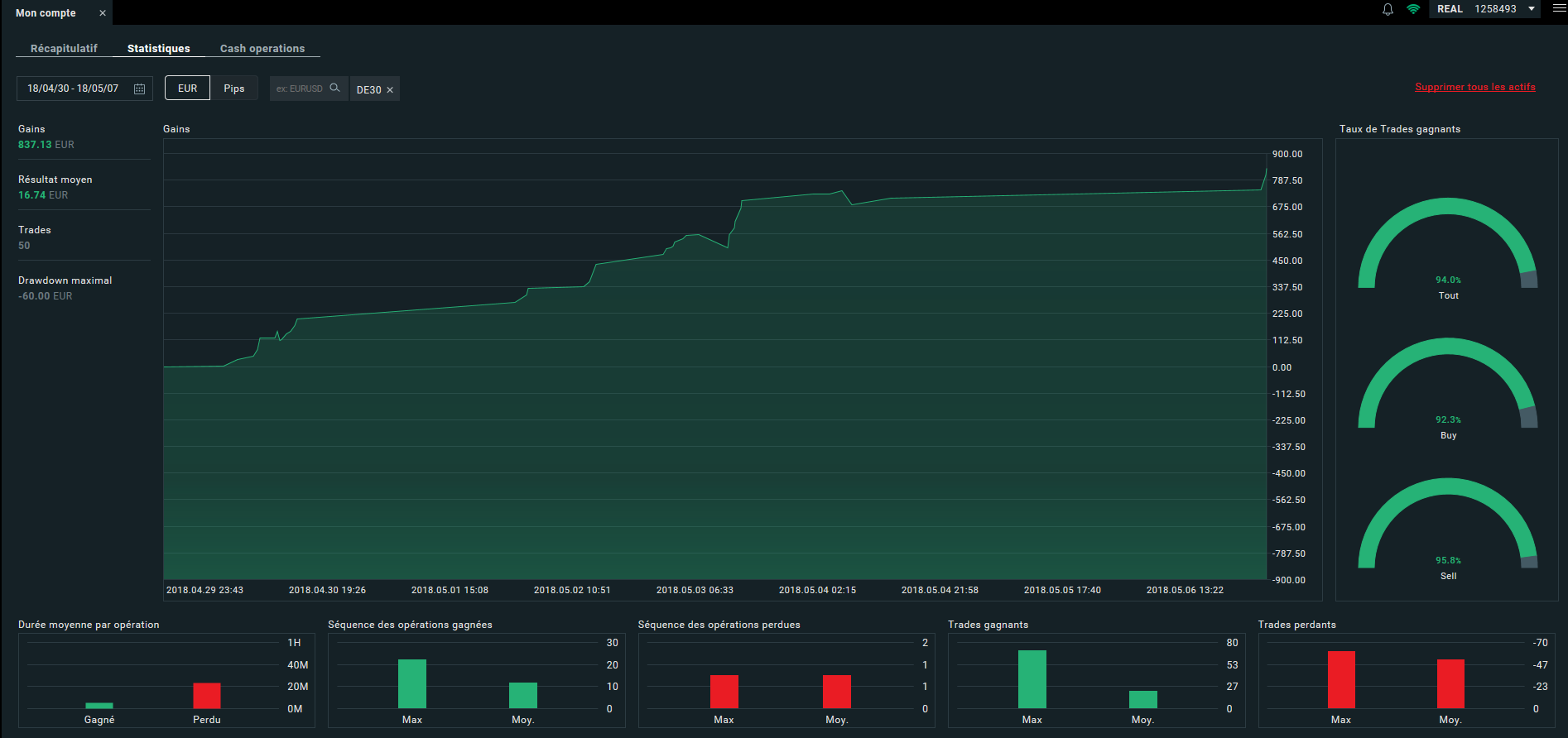Click the search magnifier in asset field
Image resolution: width=1568 pixels, height=738 pixels.
334,88
